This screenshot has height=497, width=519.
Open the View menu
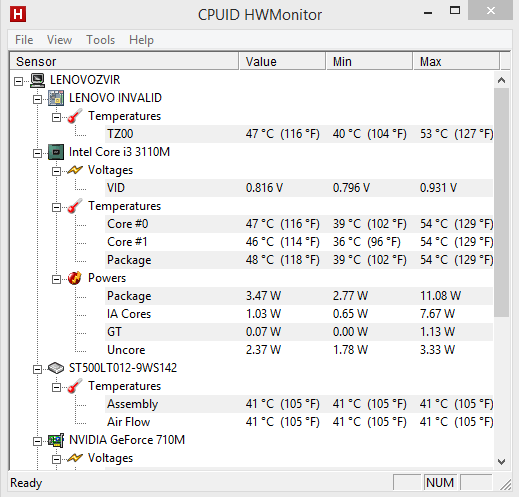point(59,40)
